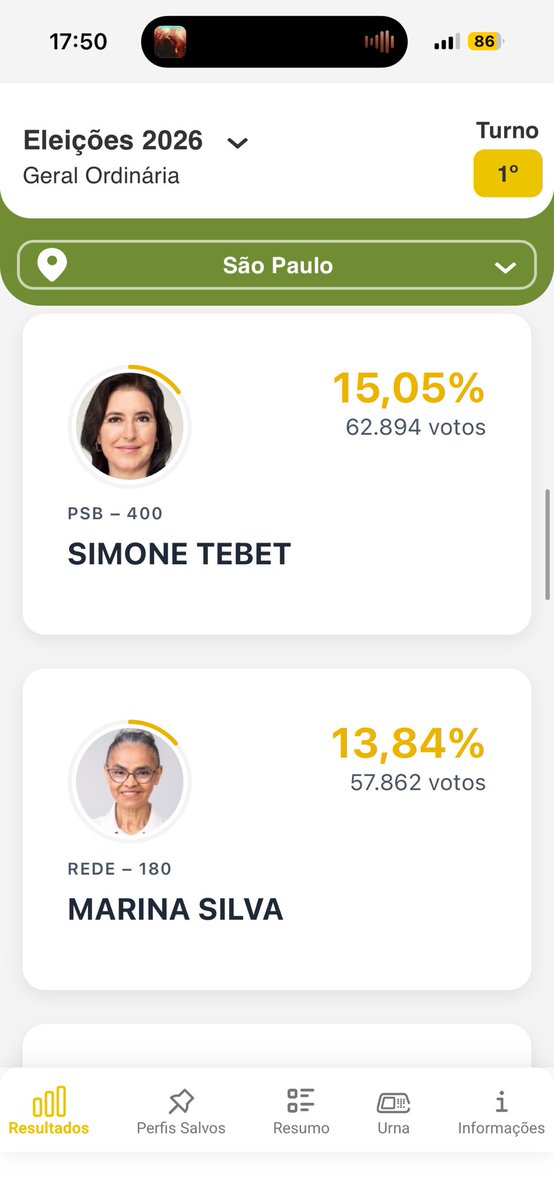Viewport: 554px width, 1200px height.
Task: Switch to the Resumo tab label
Action: (301, 1128)
